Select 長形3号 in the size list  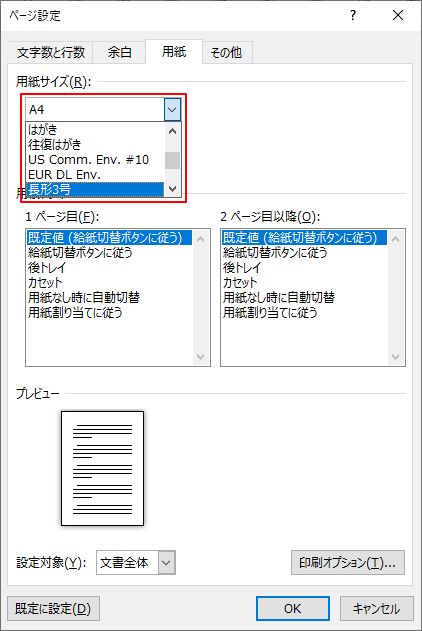pos(95,189)
